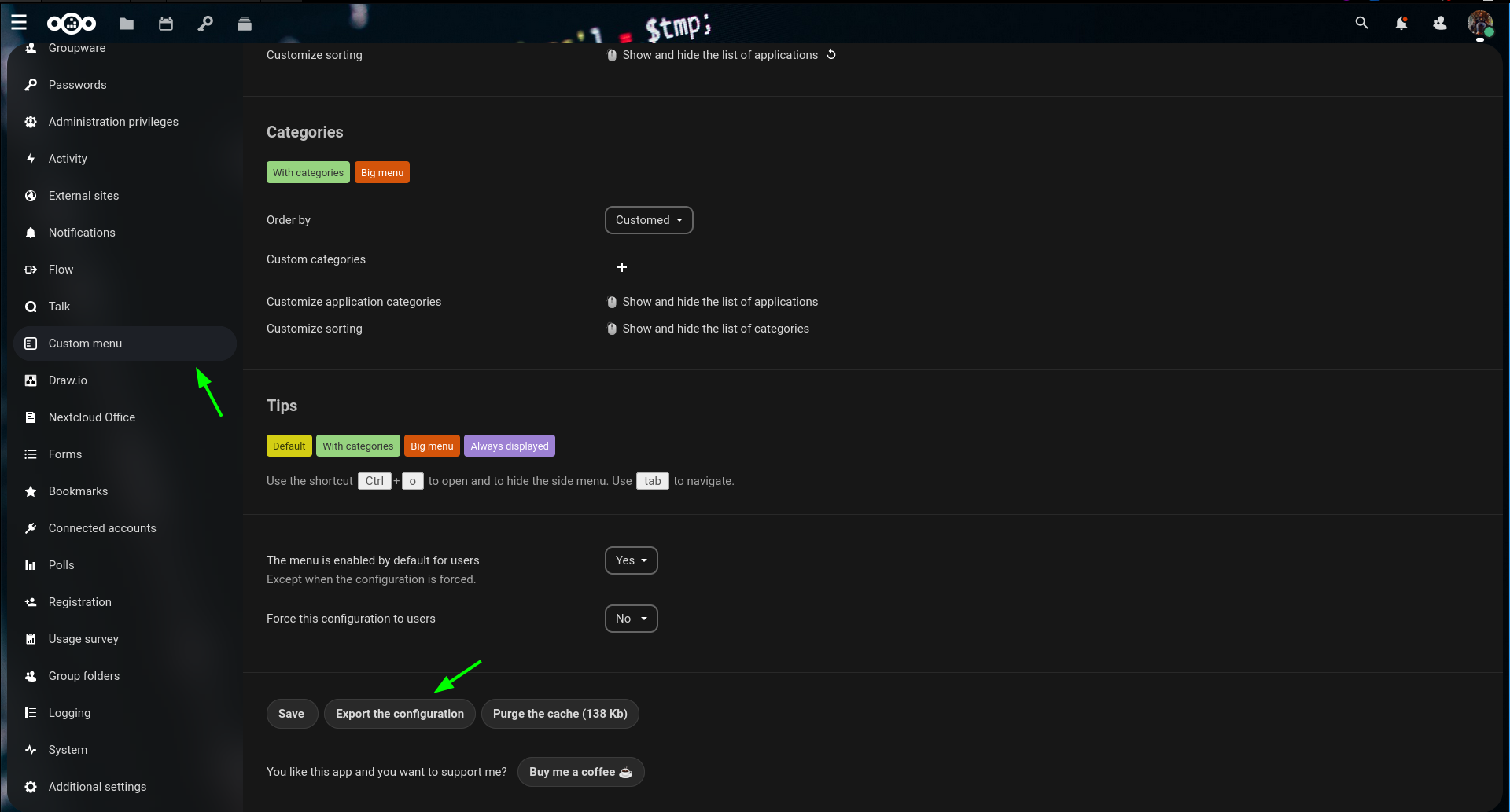This screenshot has width=1510, height=812.
Task: Select External sites in the sidebar
Action: (83, 196)
